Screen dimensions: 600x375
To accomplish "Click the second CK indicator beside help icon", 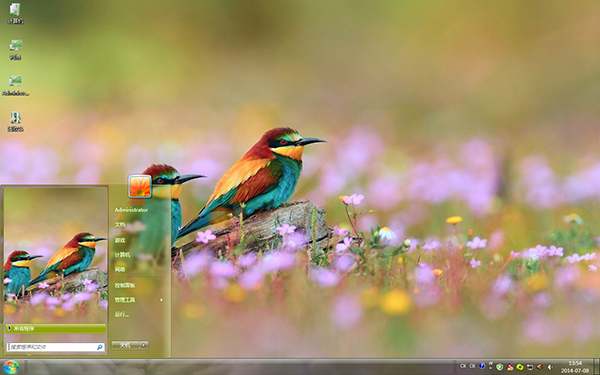I will click(472, 366).
